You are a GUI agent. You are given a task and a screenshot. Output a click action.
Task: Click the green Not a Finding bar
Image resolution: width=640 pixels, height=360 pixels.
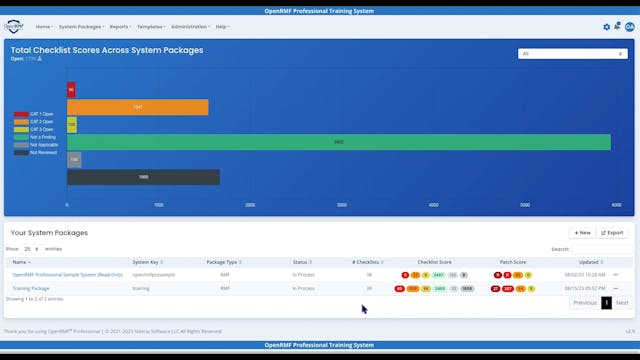(x=339, y=142)
